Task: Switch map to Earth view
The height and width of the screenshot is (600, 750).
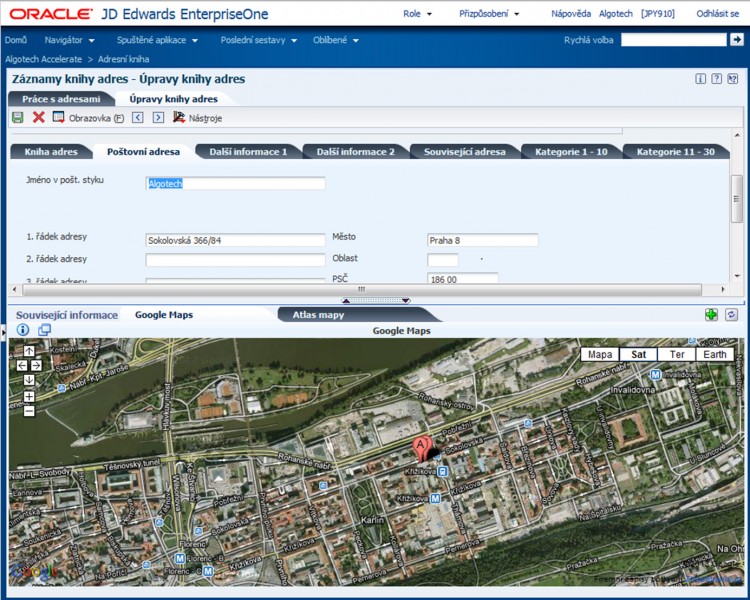Action: 715,354
